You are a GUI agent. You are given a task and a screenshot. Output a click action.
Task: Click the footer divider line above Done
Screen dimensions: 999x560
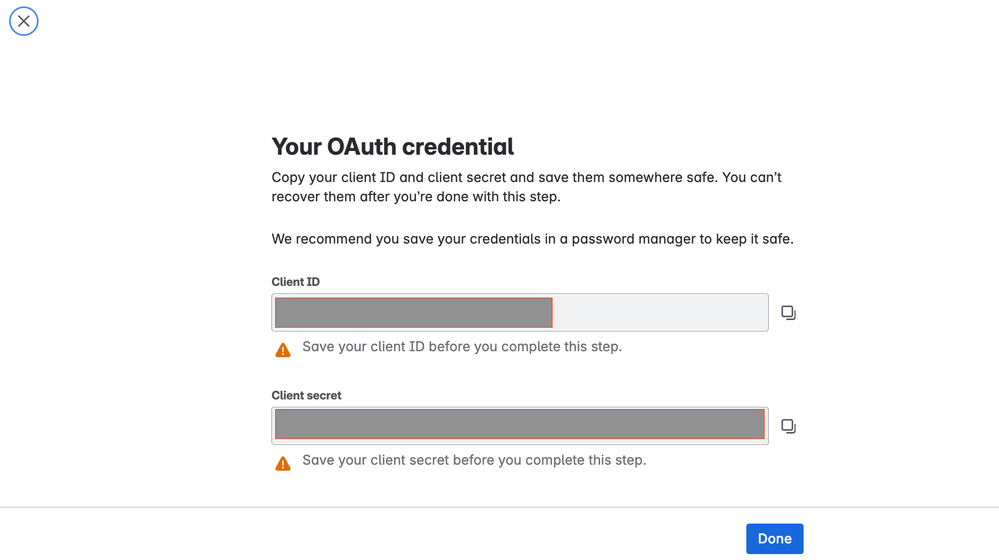click(499, 507)
